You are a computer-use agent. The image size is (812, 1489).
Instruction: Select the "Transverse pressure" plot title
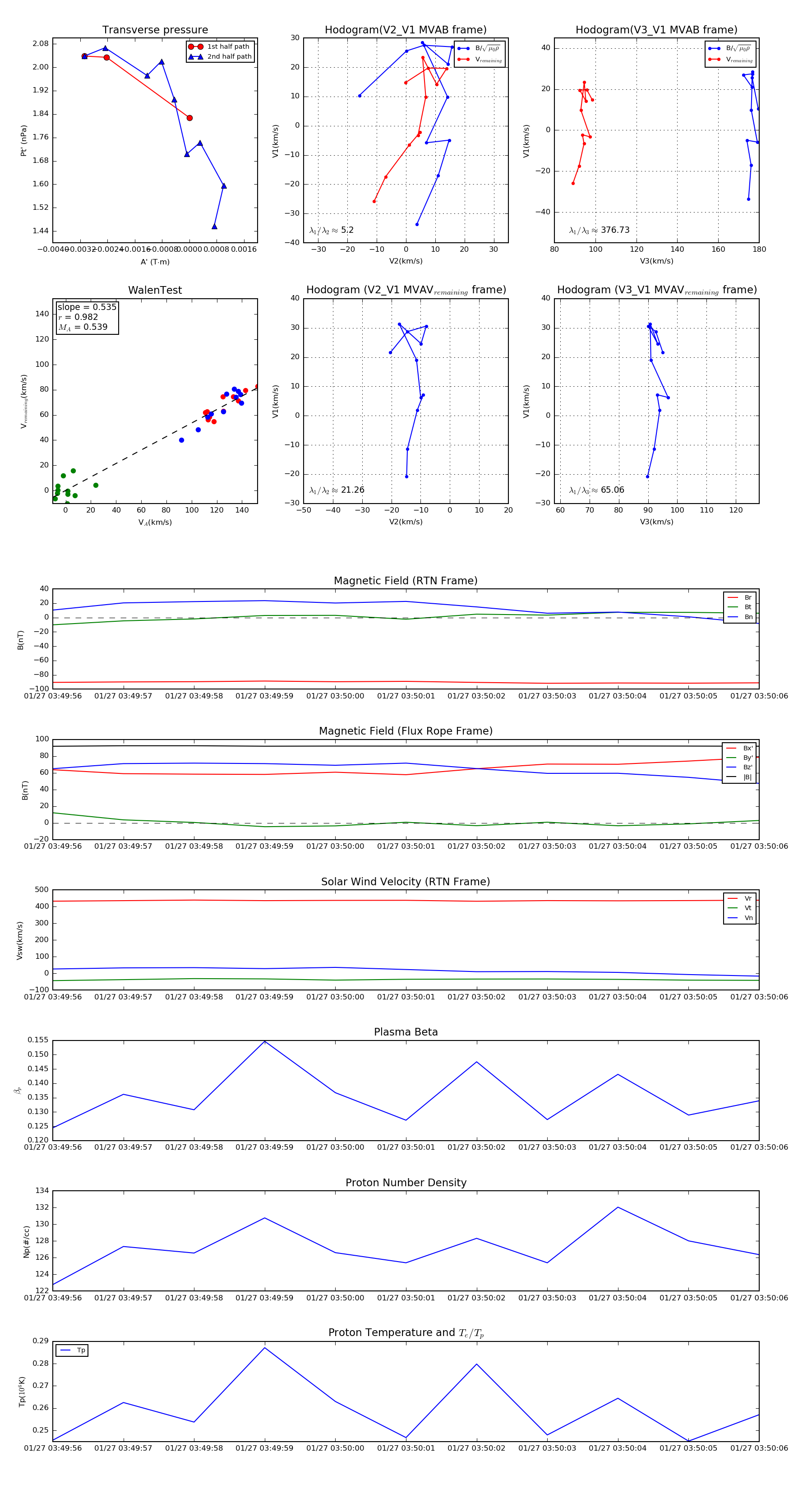[x=155, y=30]
